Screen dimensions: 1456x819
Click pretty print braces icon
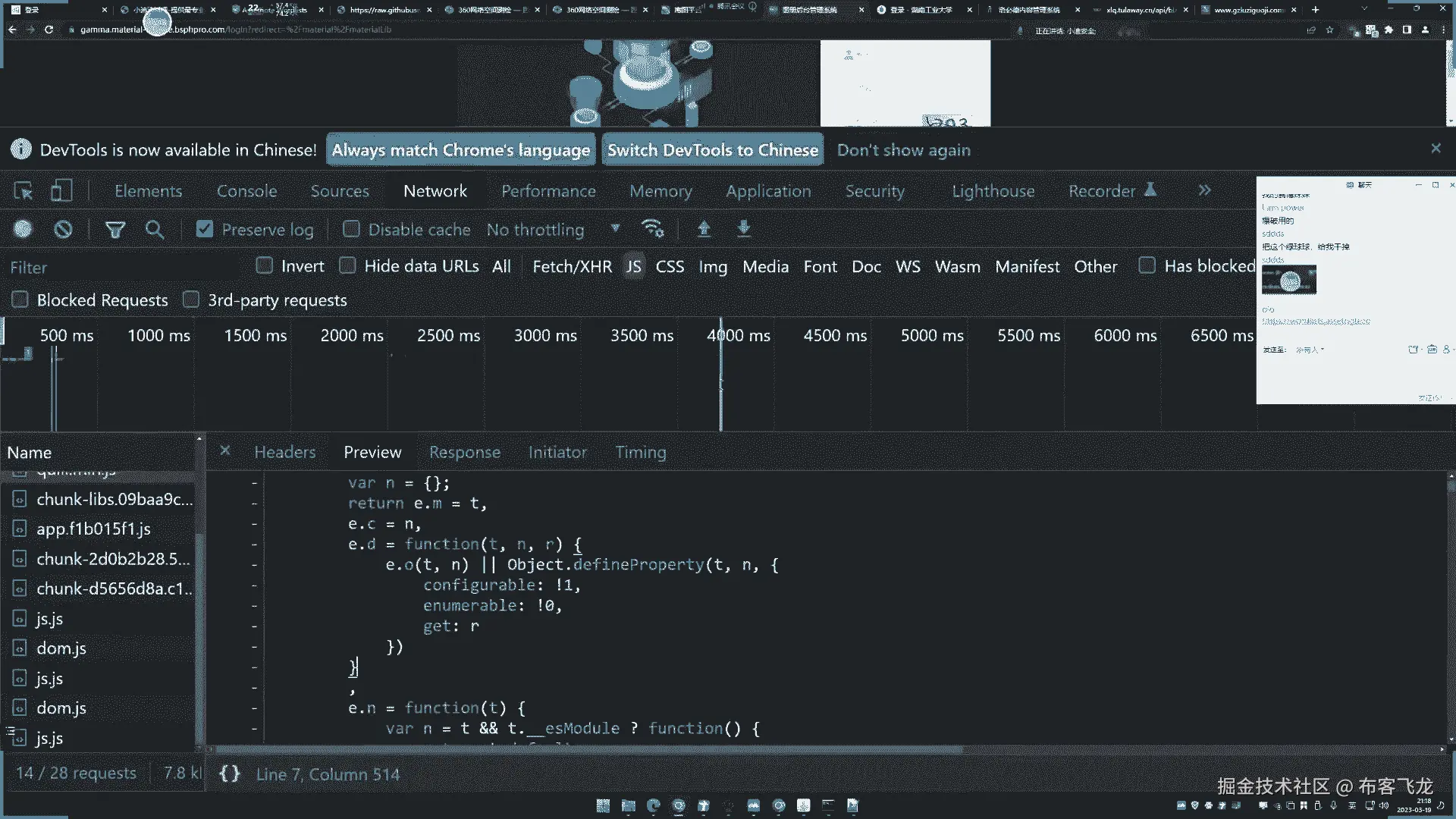click(230, 773)
